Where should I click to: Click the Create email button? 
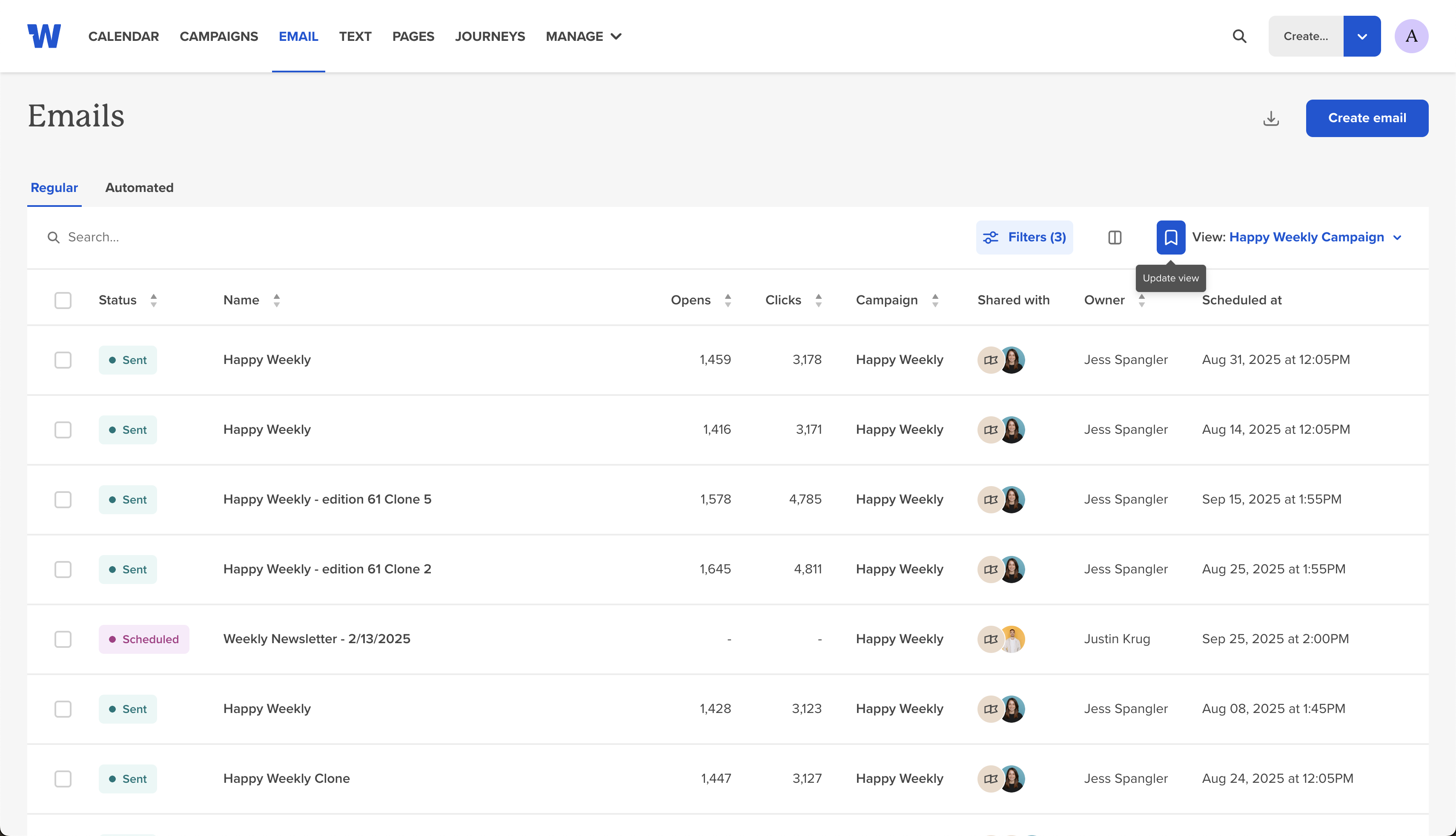click(1367, 118)
